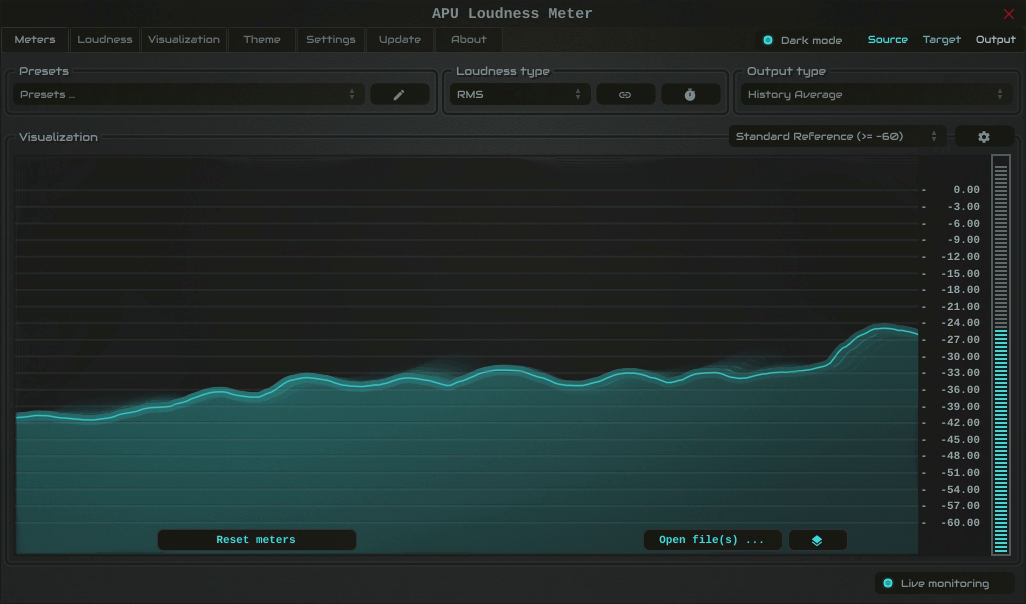This screenshot has width=1026, height=604.
Task: Close the APU Loudness Meter window
Action: (1008, 14)
